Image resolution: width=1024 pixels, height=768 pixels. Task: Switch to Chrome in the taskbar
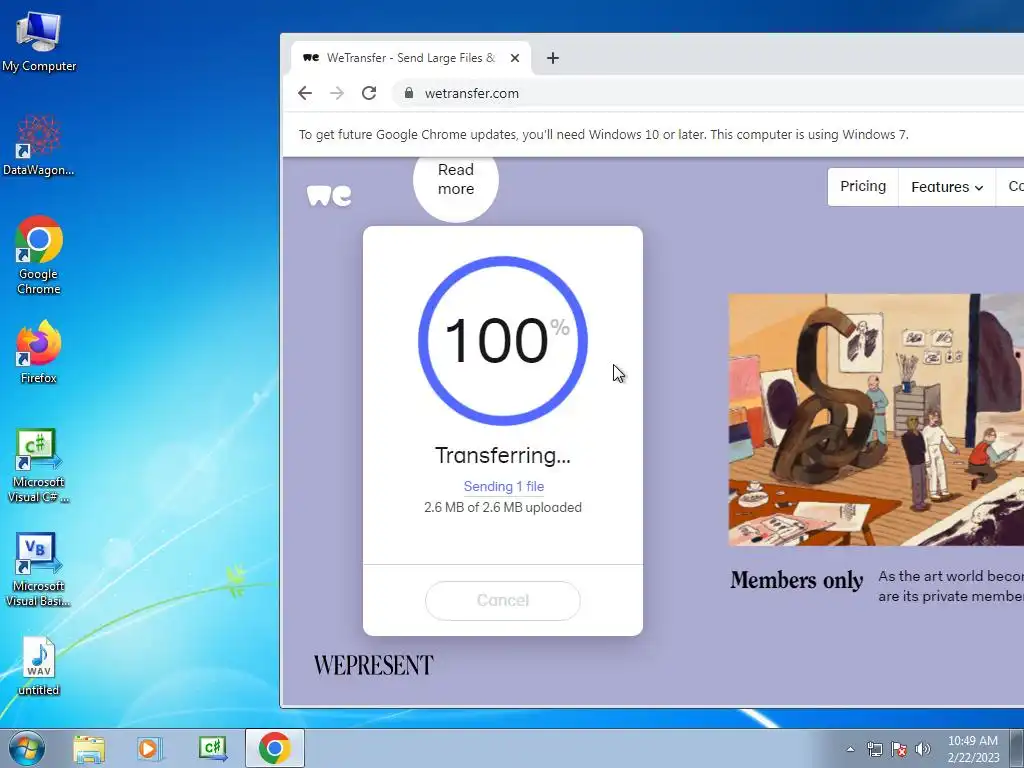275,748
